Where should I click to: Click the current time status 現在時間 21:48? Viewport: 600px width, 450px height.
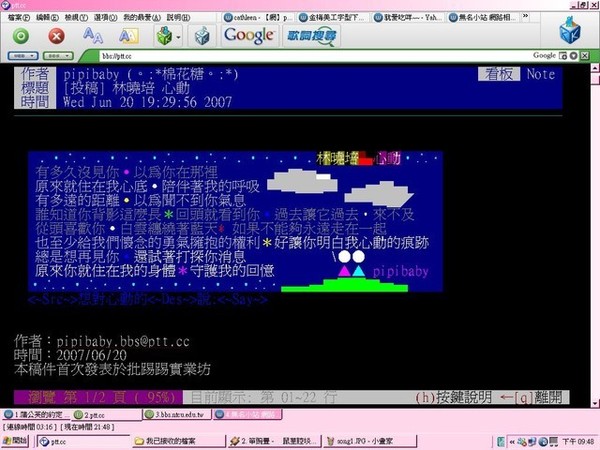87,426
